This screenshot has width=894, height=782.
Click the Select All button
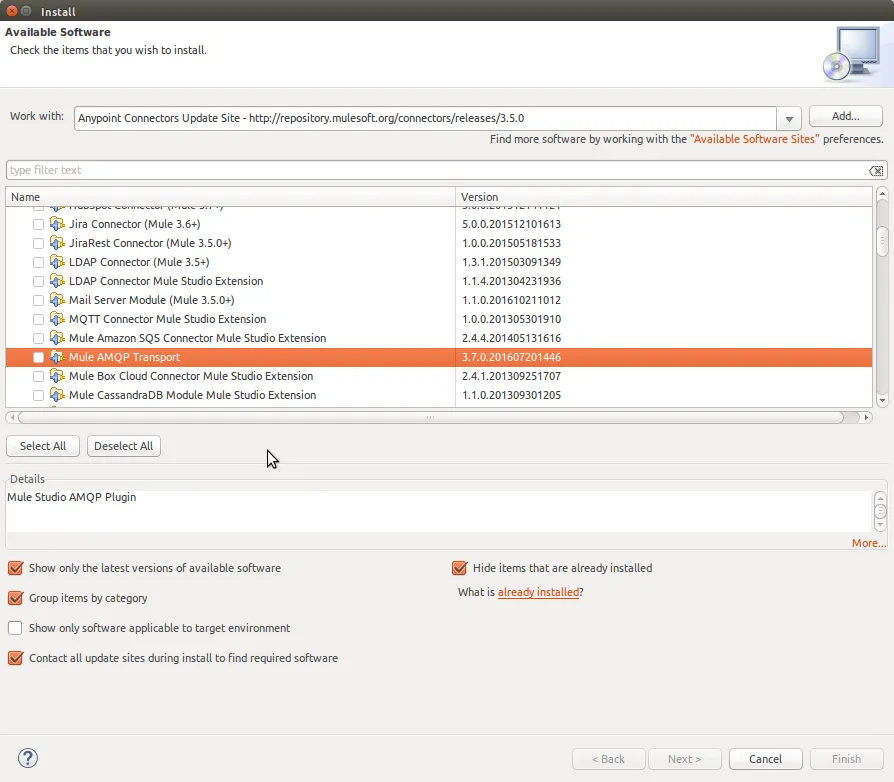[x=43, y=446]
